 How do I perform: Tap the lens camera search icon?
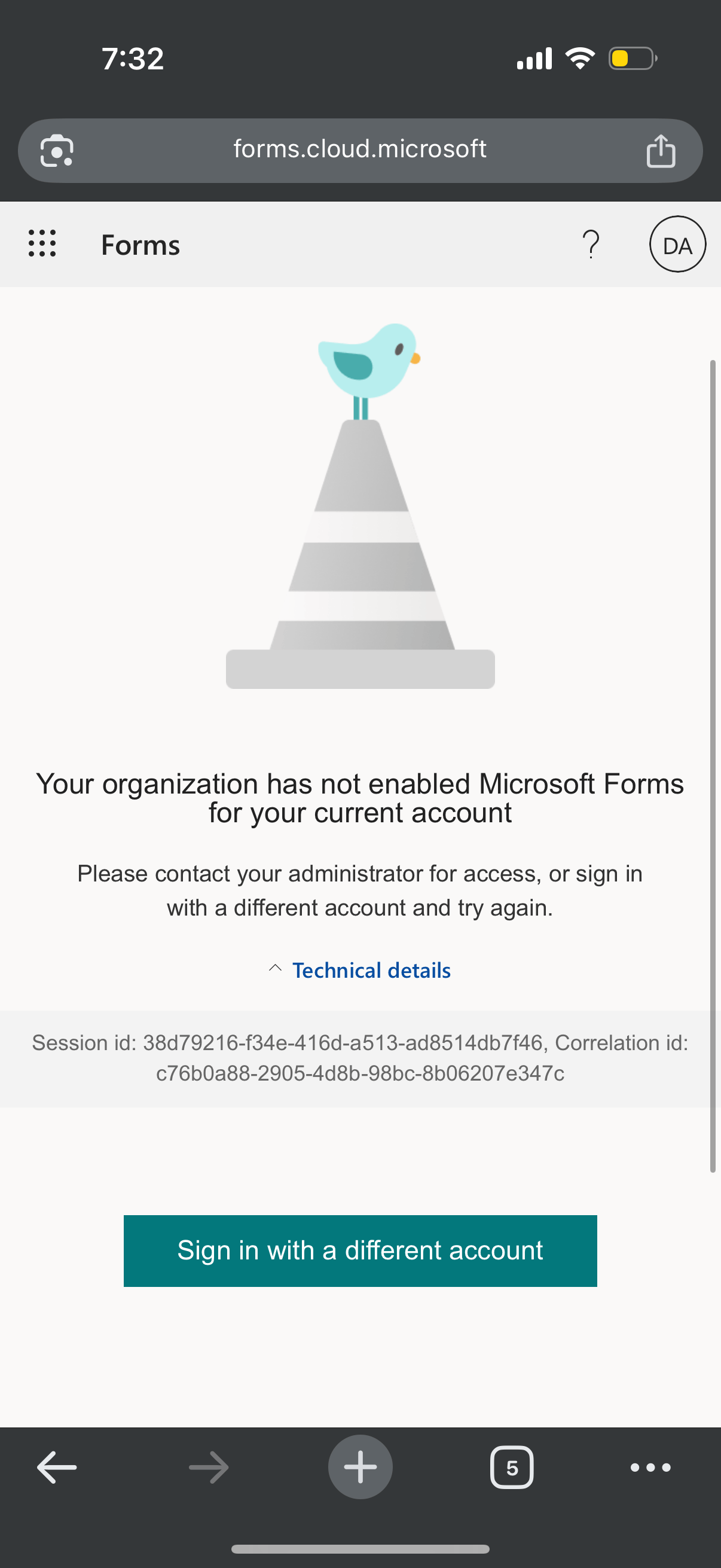[57, 150]
